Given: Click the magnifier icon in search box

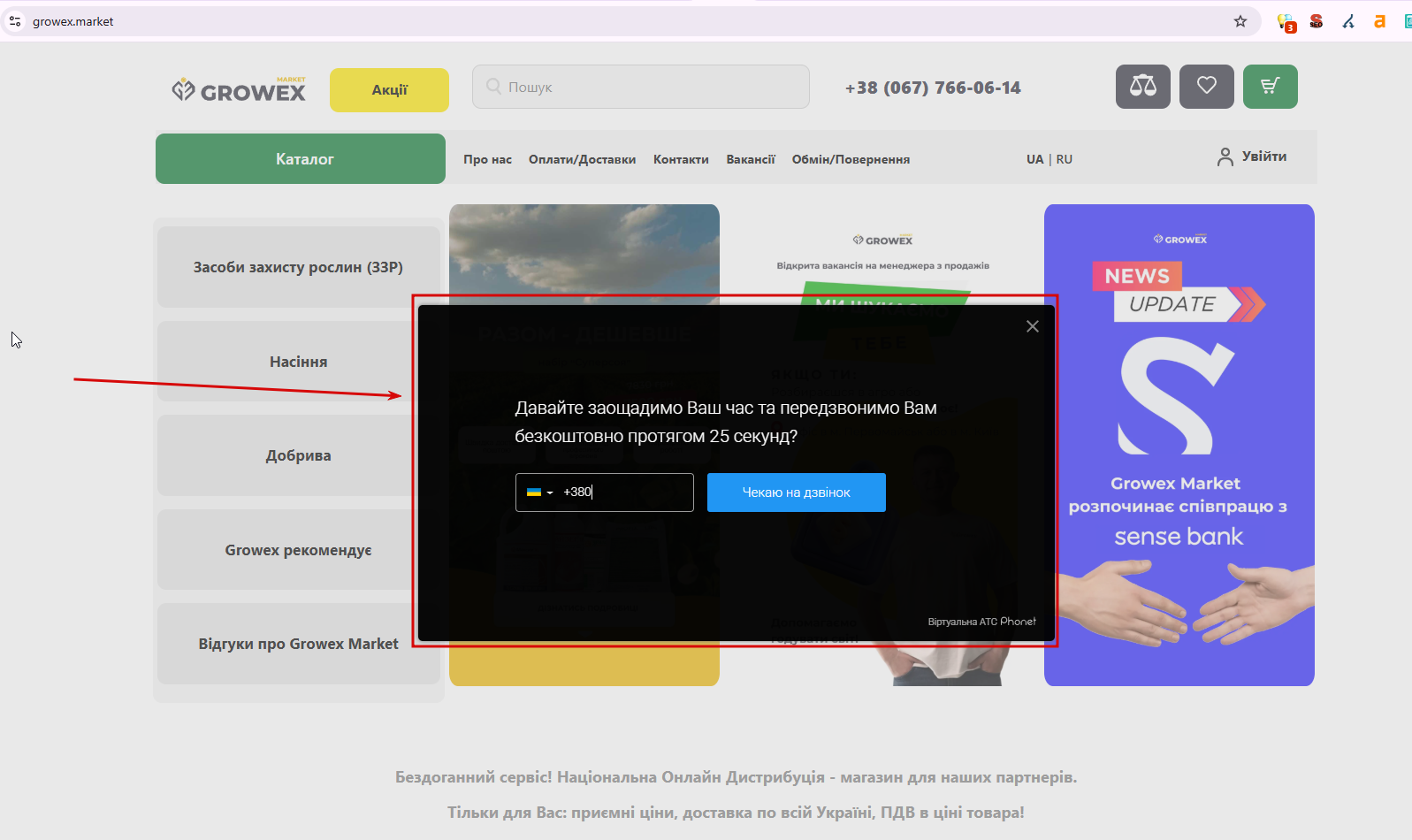Looking at the screenshot, I should pyautogui.click(x=493, y=87).
